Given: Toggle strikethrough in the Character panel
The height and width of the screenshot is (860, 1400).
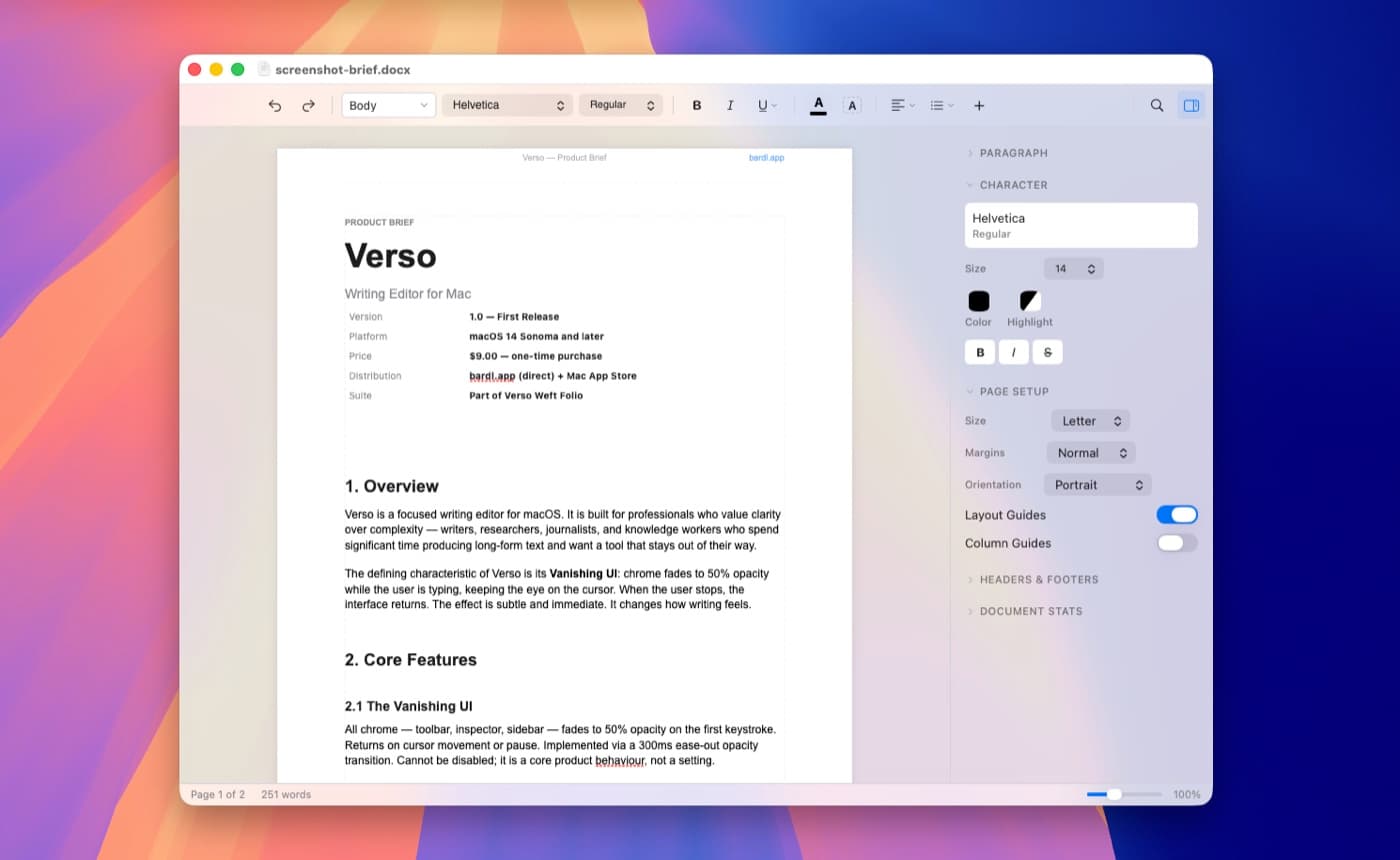Looking at the screenshot, I should coord(1046,352).
